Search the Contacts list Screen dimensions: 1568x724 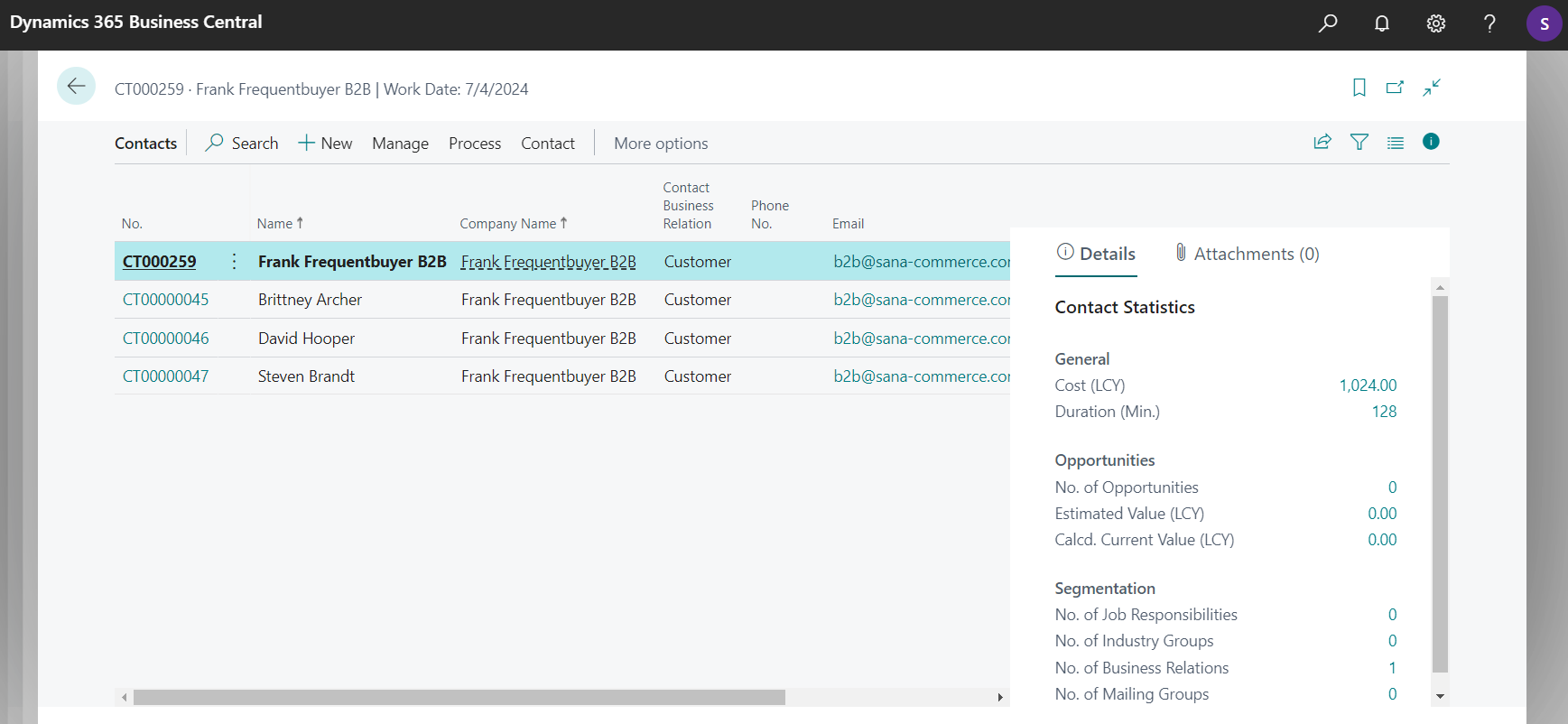pos(242,144)
